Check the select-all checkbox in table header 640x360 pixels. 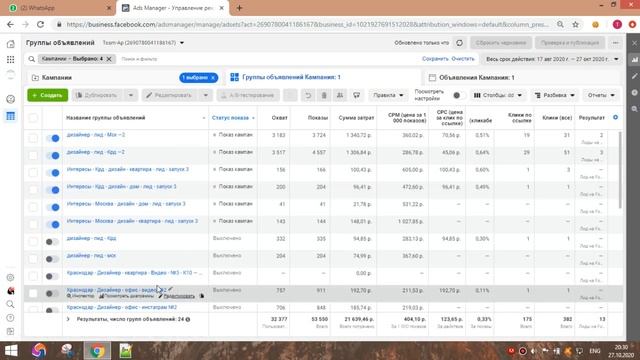pyautogui.click(x=33, y=118)
